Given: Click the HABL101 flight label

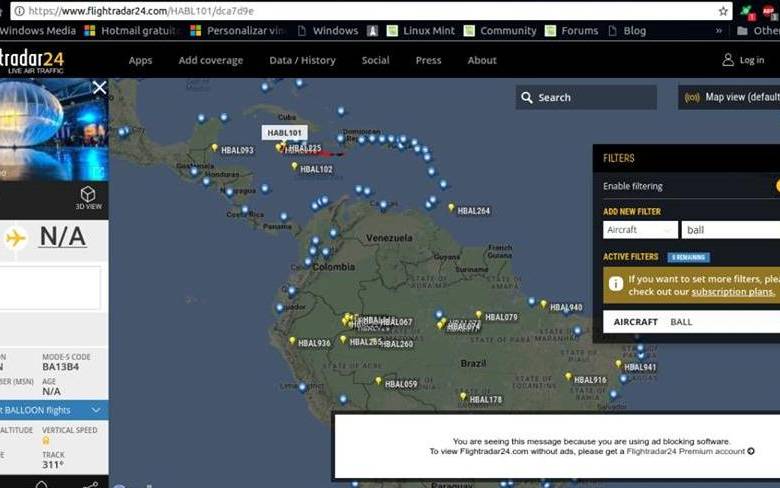Looking at the screenshot, I should pos(285,133).
